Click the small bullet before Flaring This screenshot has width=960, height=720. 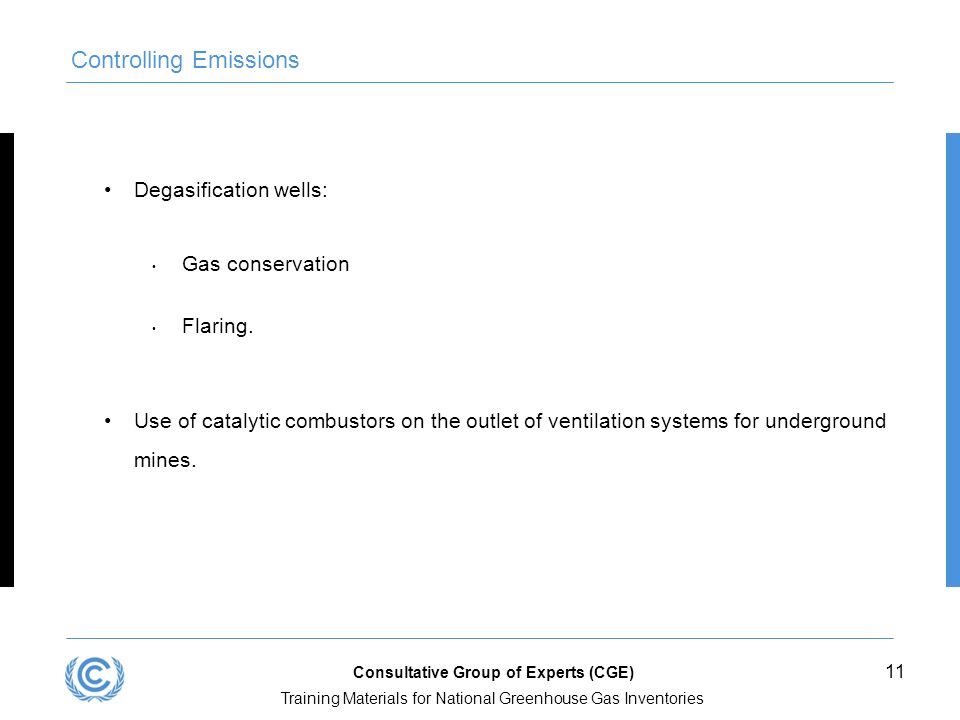(154, 329)
